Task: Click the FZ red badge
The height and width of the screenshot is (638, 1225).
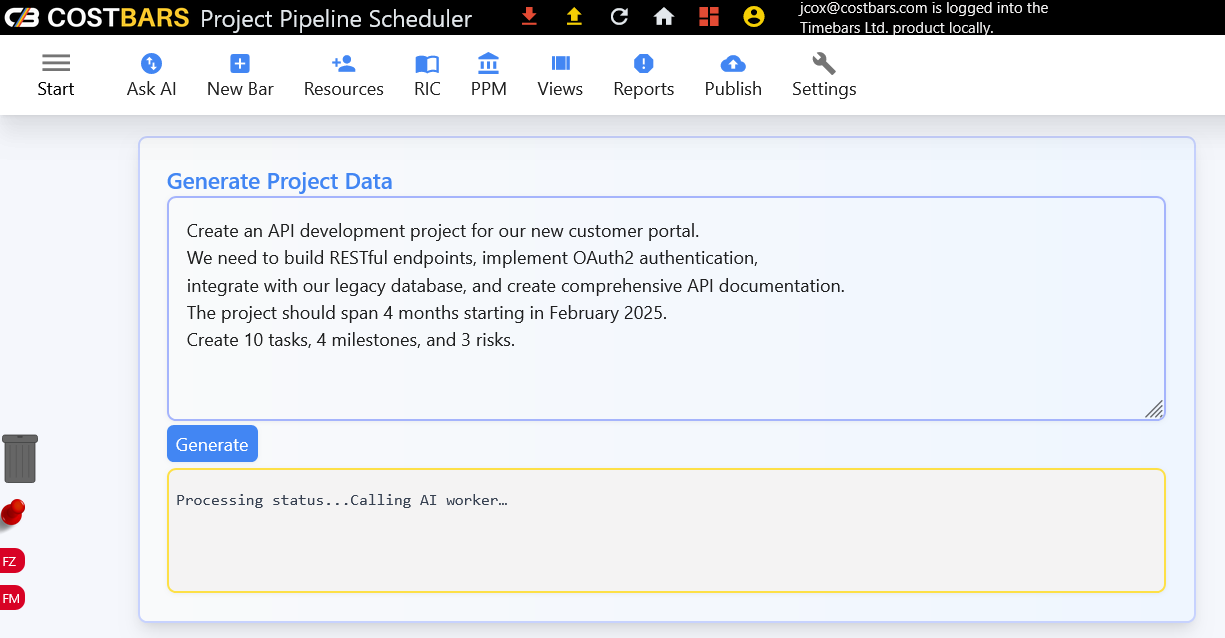Action: [11, 561]
